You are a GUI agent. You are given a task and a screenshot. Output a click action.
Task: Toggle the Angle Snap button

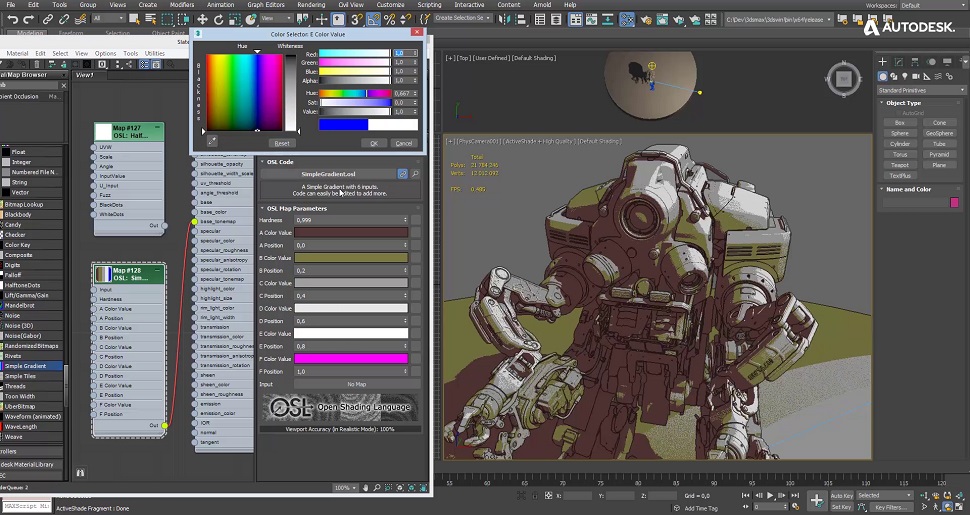tap(373, 19)
